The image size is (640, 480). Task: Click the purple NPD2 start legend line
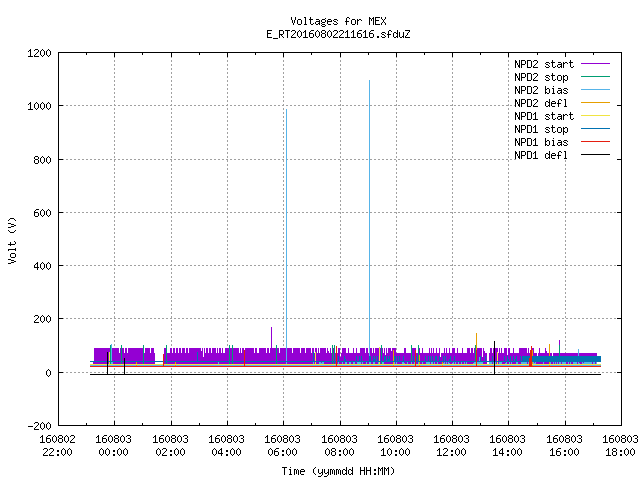tap(595, 64)
